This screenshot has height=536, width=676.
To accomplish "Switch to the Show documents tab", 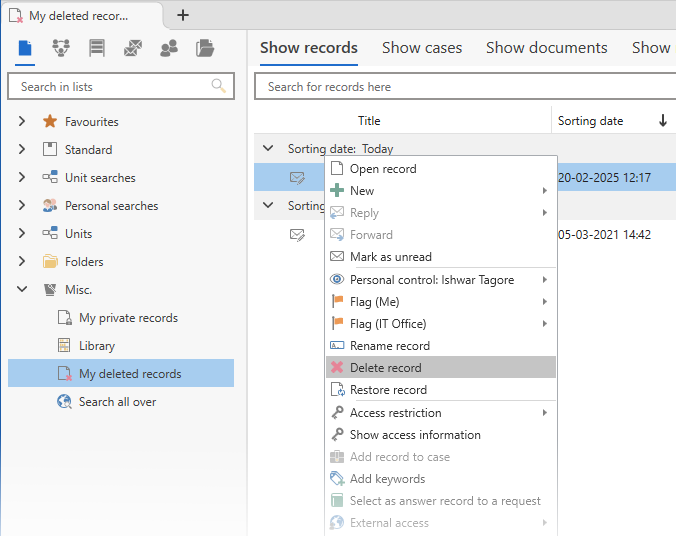I will (x=546, y=48).
